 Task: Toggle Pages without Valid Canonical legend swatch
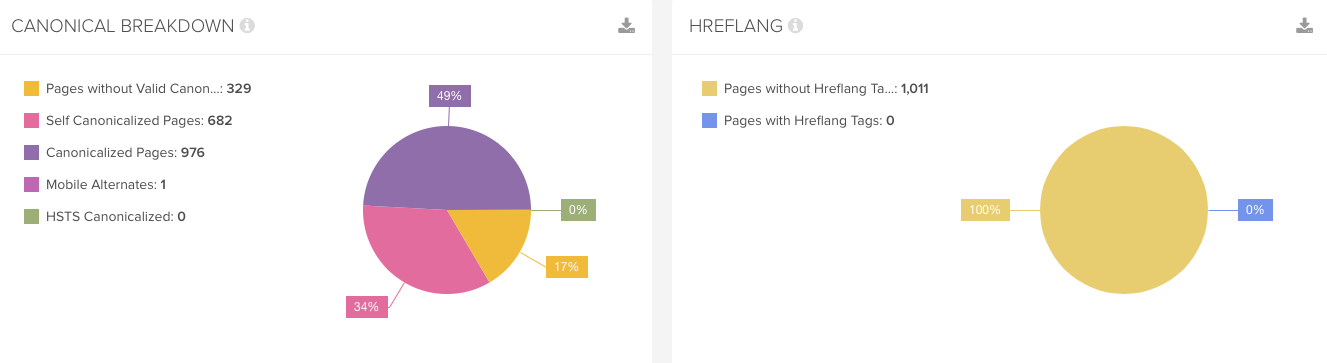(x=31, y=88)
